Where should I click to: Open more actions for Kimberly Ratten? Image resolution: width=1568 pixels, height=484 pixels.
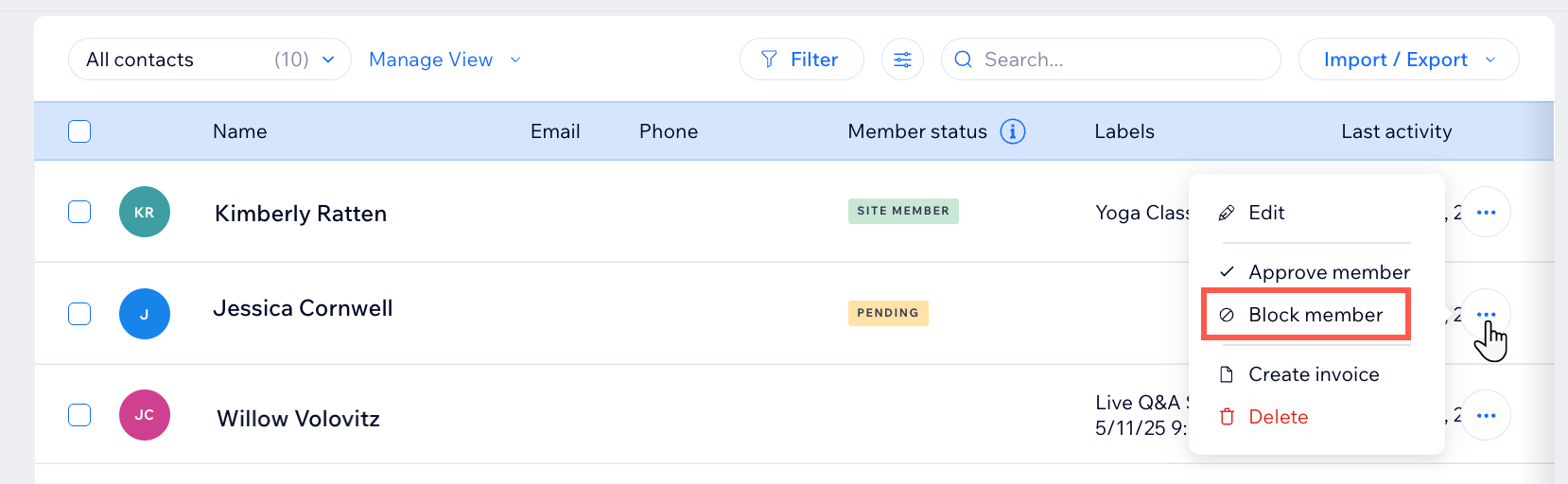point(1486,212)
